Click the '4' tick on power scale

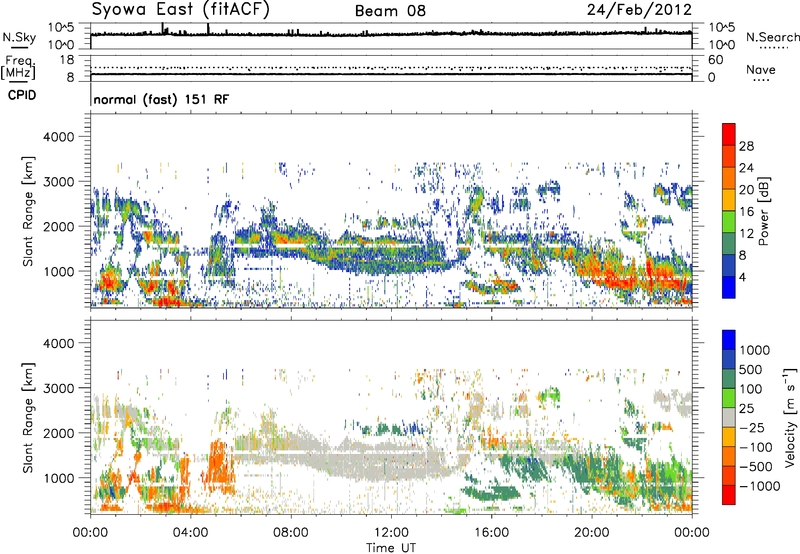pyautogui.click(x=742, y=277)
